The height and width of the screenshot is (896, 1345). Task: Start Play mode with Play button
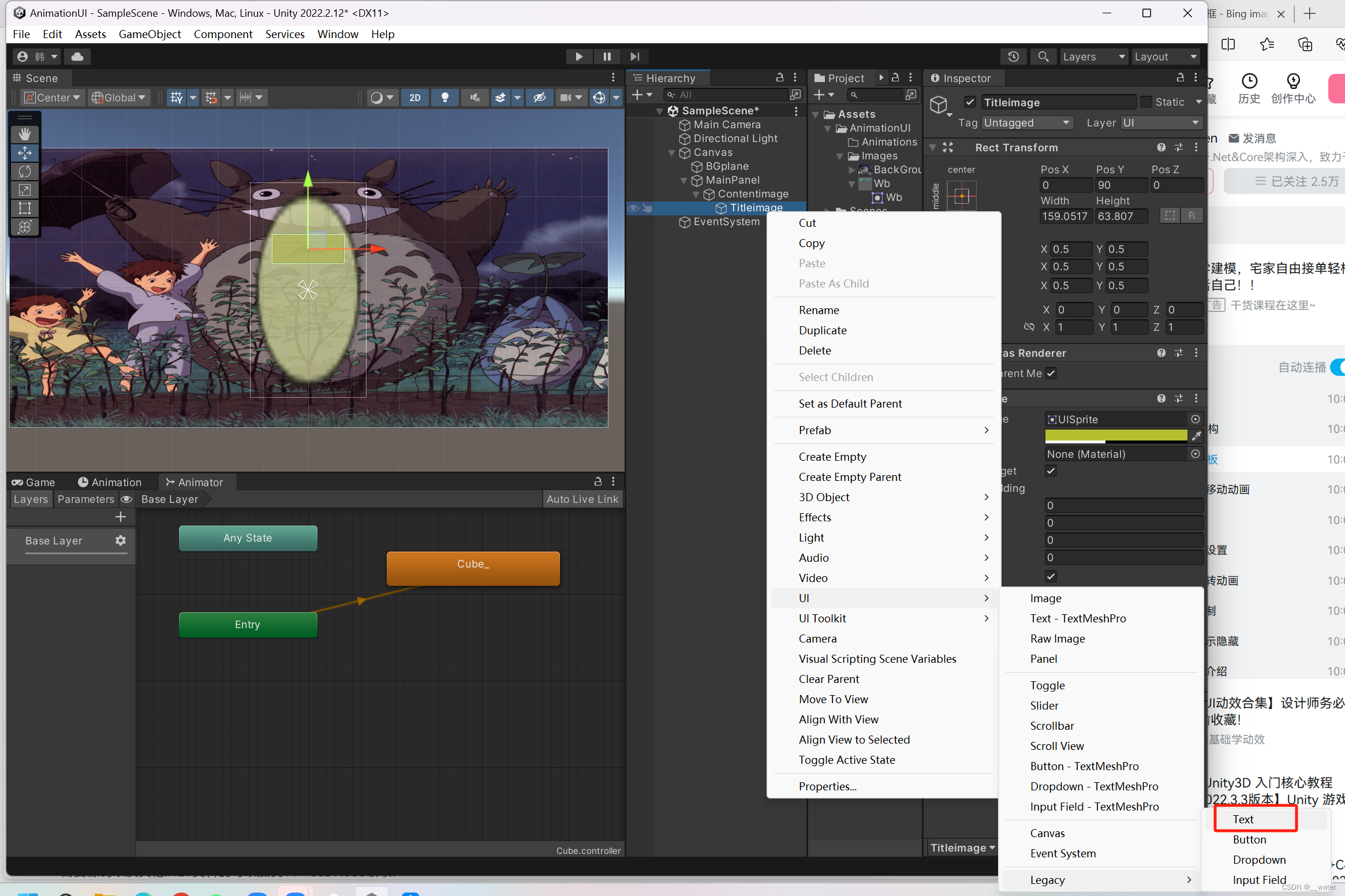click(x=579, y=57)
